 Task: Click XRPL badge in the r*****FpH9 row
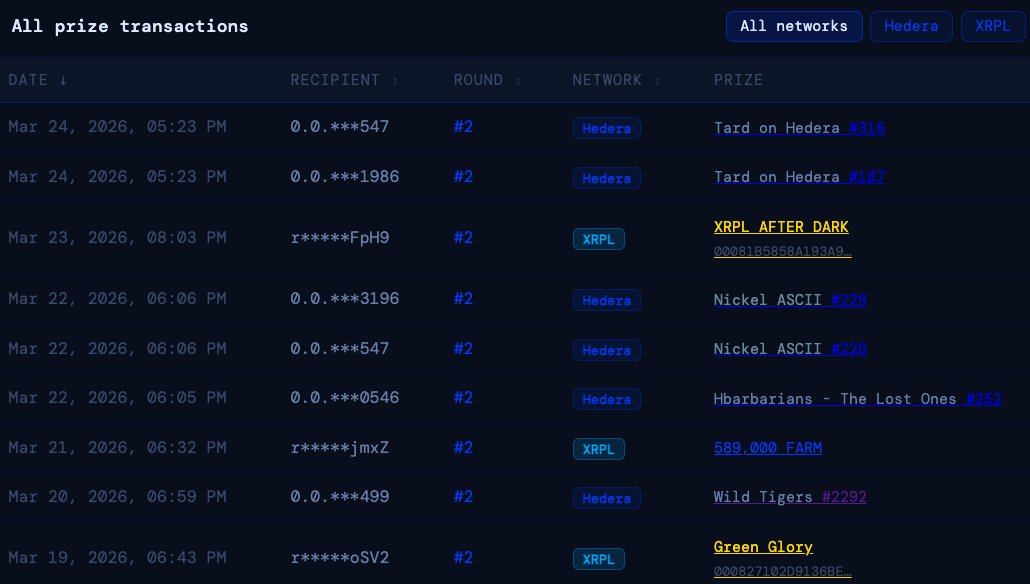pos(598,239)
